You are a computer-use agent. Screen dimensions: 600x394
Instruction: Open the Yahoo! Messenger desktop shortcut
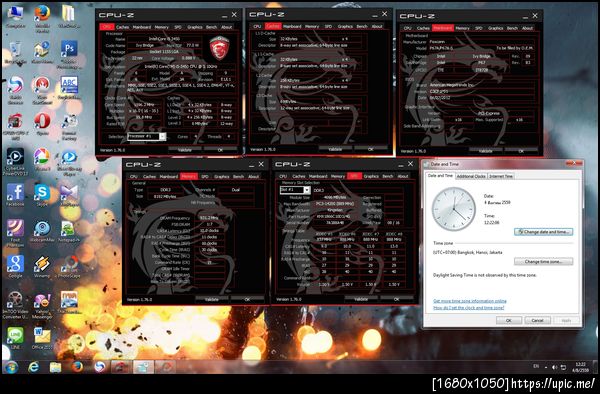click(x=42, y=306)
